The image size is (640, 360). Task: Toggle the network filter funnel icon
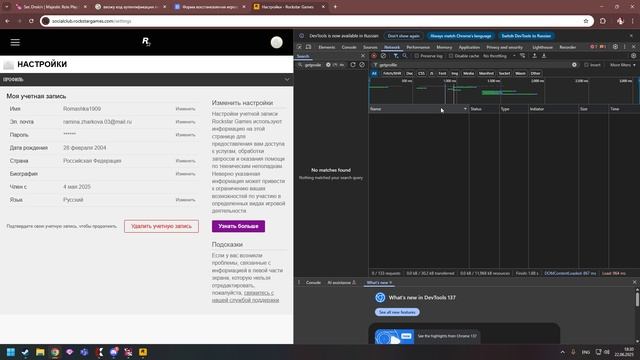tap(396, 56)
